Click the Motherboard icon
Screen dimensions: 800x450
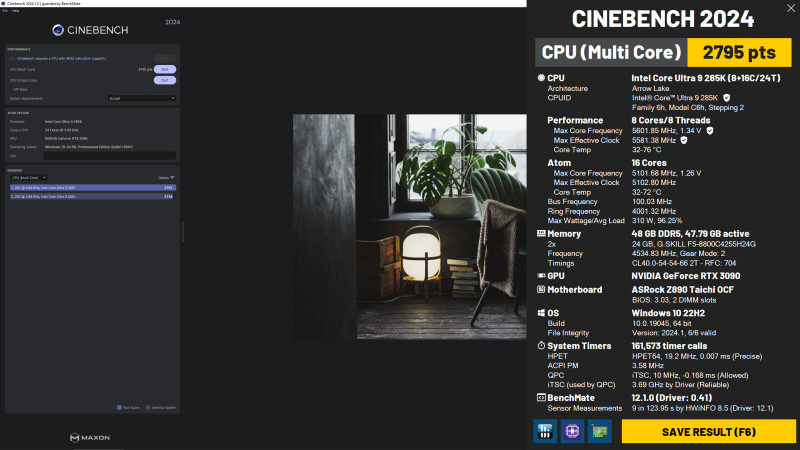click(541, 290)
